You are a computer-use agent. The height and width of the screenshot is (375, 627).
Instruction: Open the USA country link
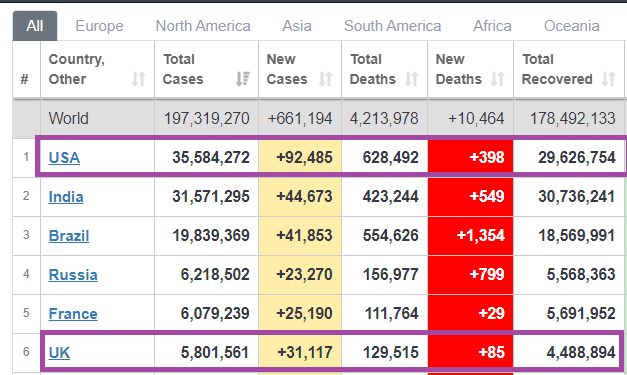(x=64, y=158)
